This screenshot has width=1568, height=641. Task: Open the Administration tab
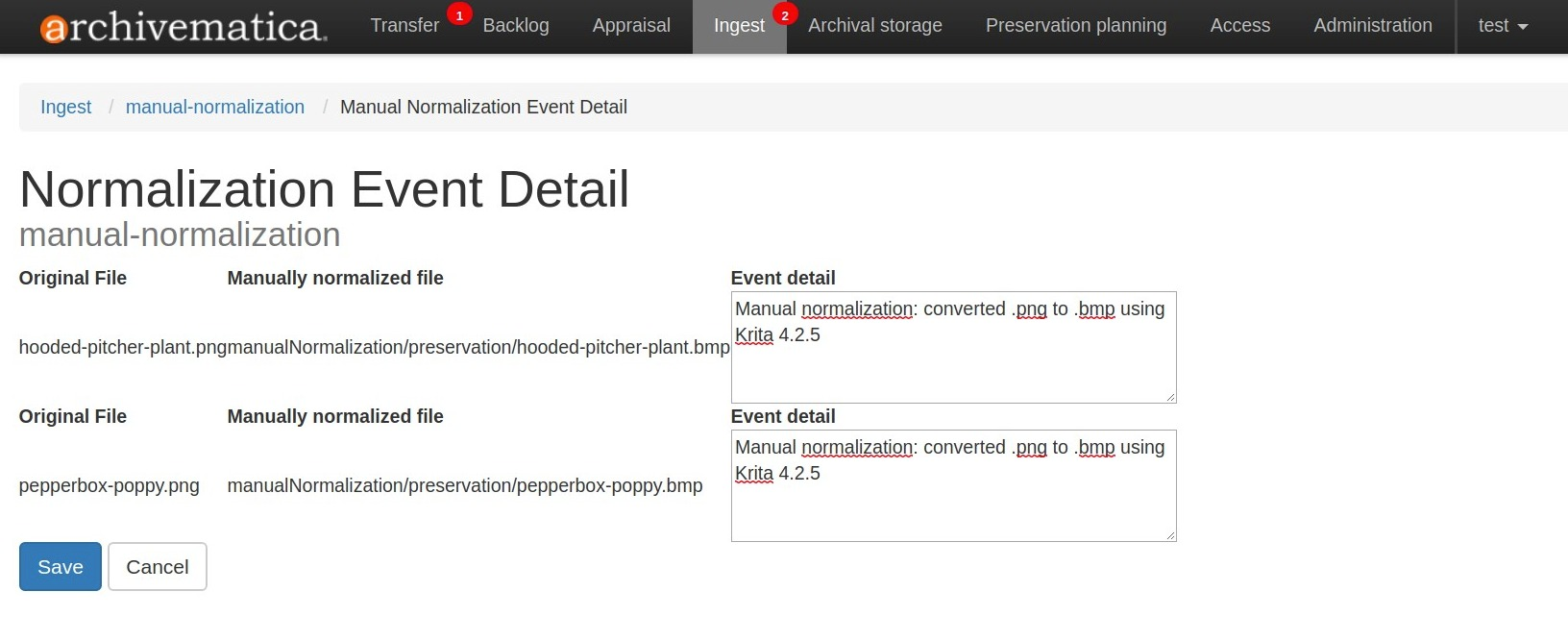pyautogui.click(x=1372, y=26)
